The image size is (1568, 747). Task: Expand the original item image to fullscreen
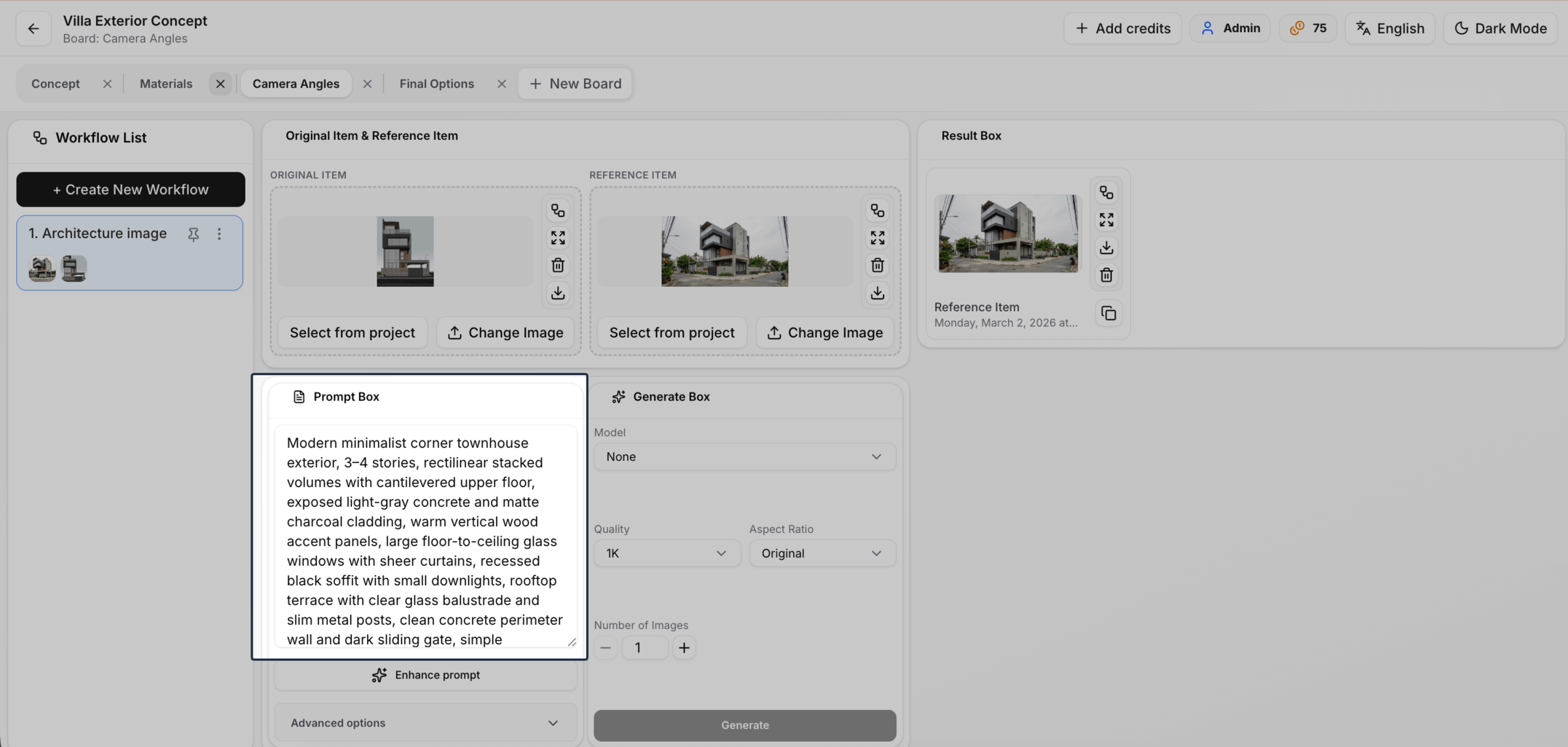tap(558, 238)
